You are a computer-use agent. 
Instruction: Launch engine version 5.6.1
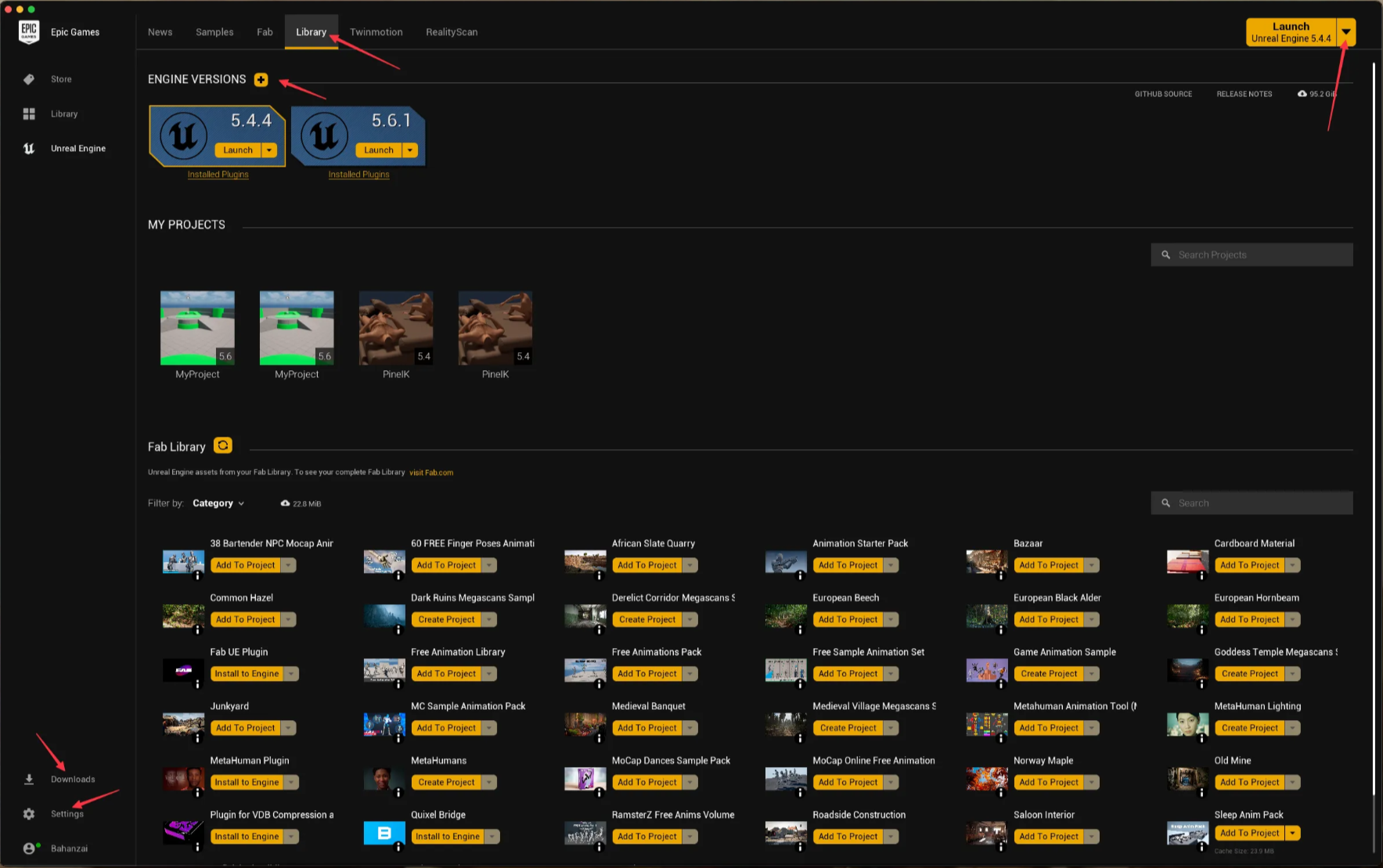click(x=379, y=150)
